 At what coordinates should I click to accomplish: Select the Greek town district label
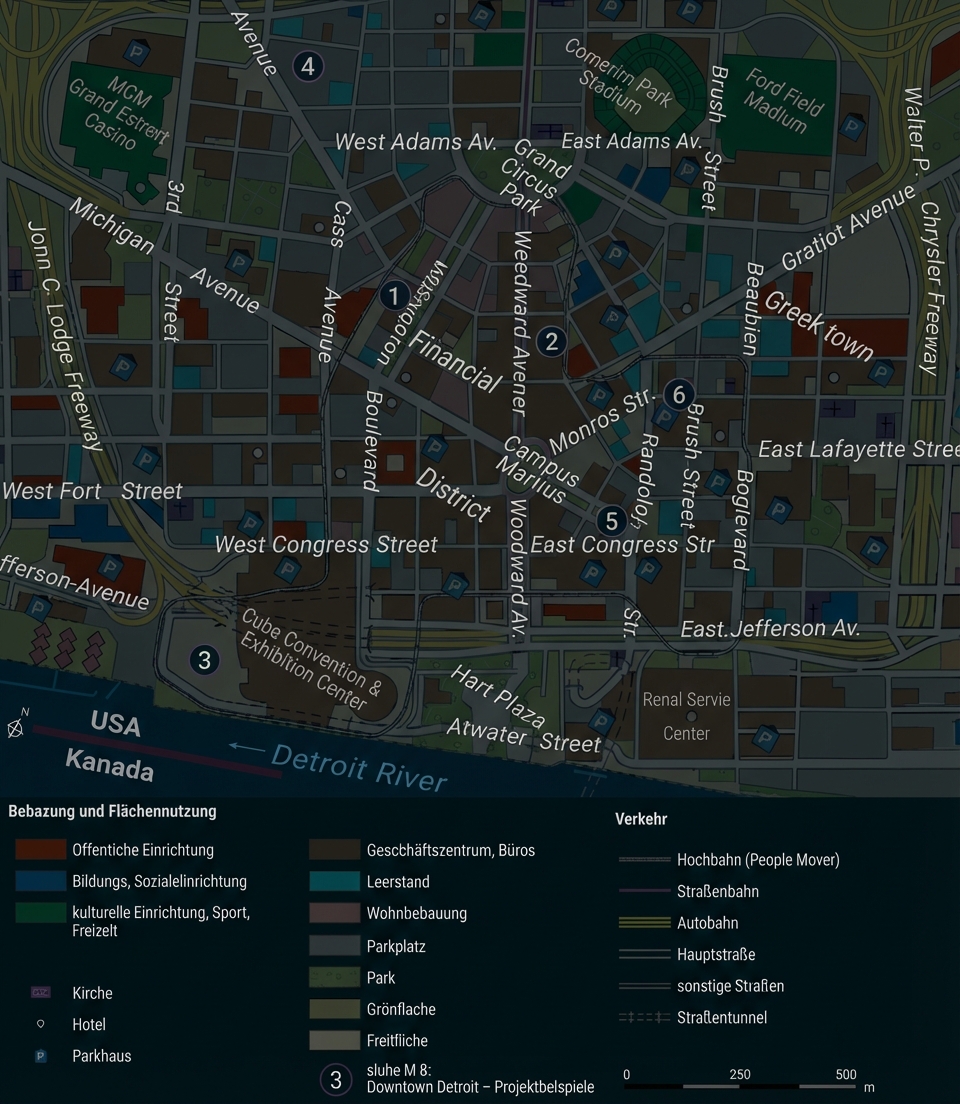tap(818, 324)
